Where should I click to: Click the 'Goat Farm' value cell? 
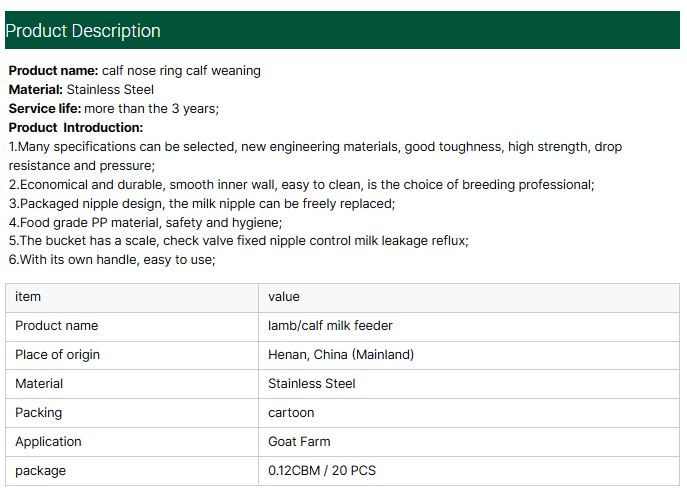click(x=299, y=442)
